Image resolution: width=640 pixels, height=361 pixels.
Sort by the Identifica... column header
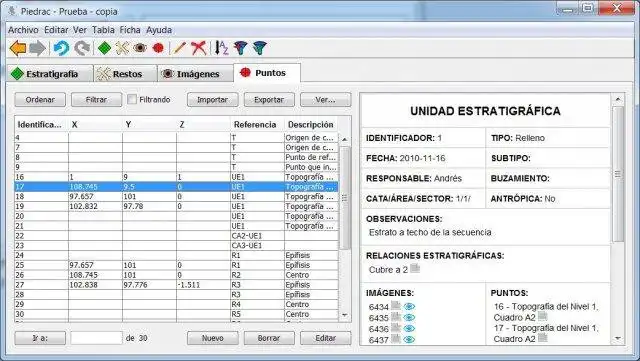coord(41,125)
